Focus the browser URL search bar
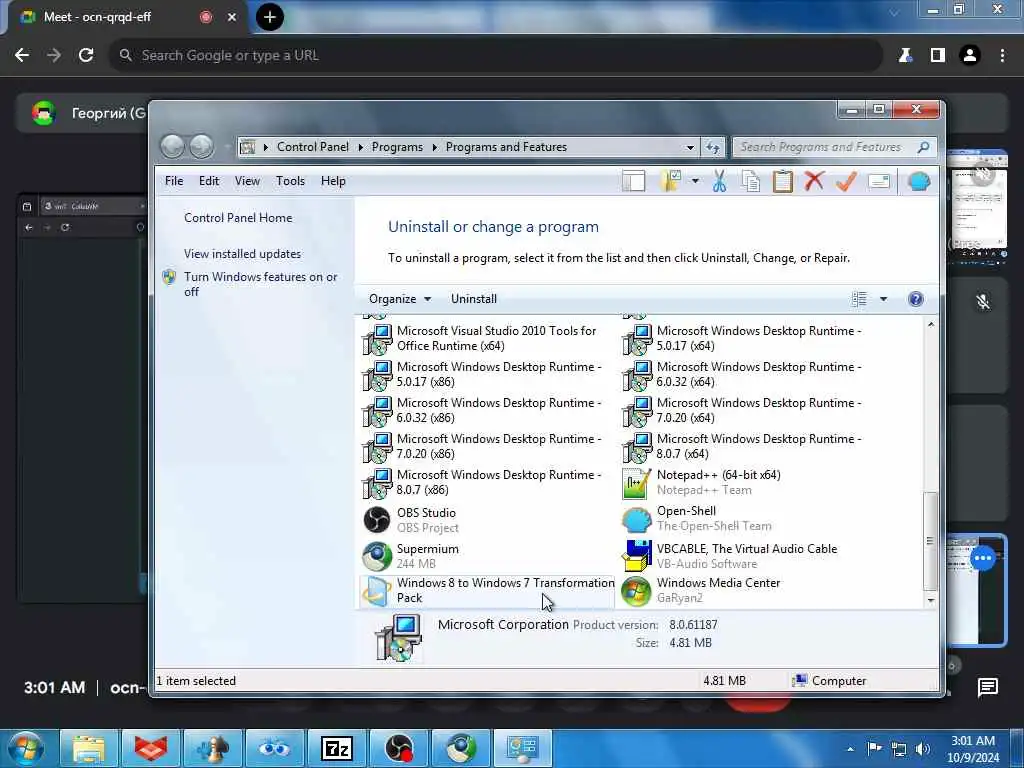Image resolution: width=1024 pixels, height=768 pixels. click(496, 56)
